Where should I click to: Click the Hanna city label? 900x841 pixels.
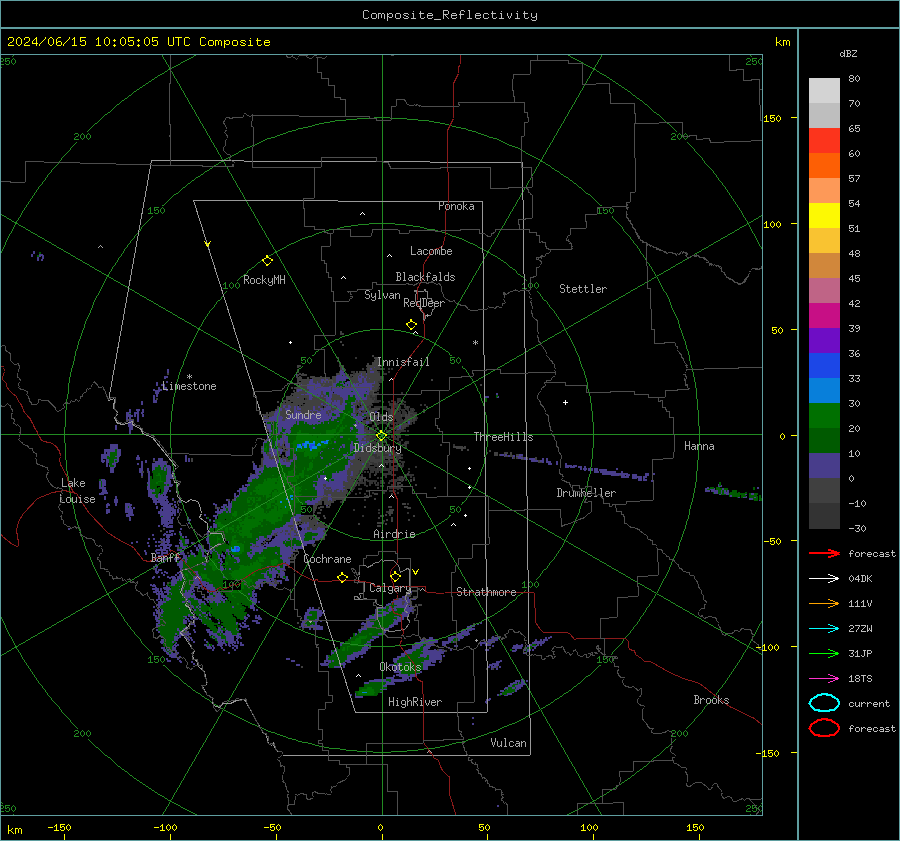point(699,446)
